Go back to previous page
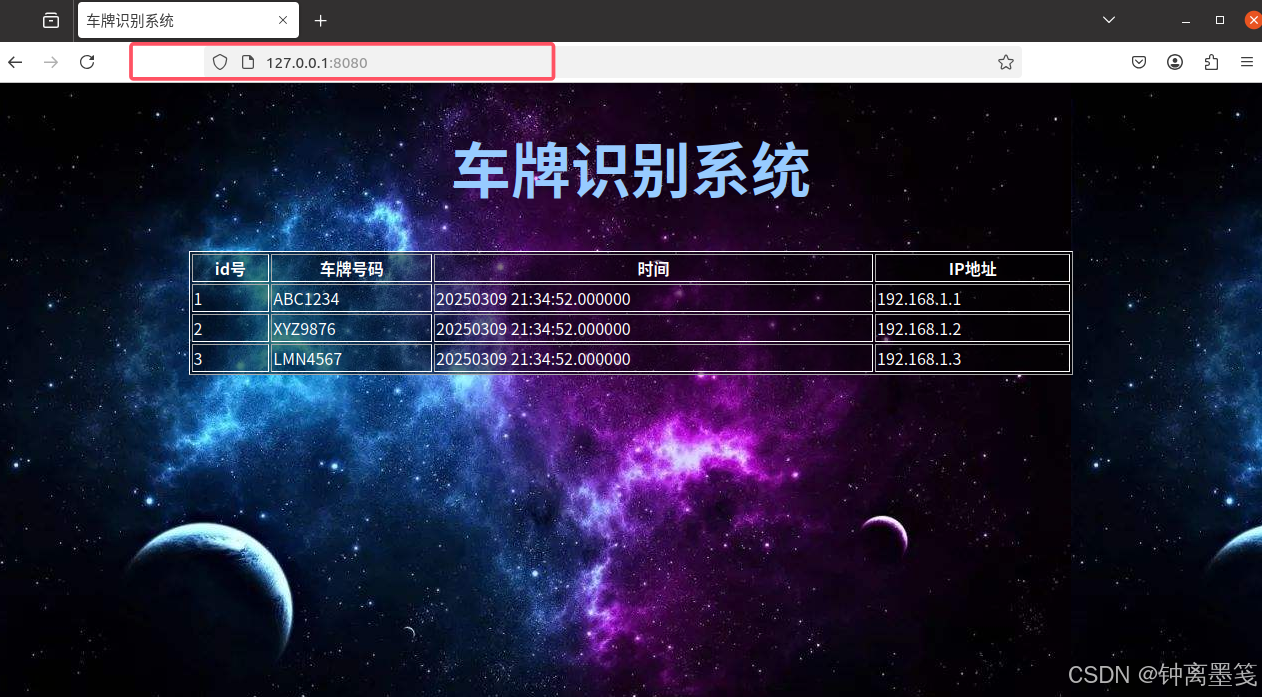 pyautogui.click(x=15, y=62)
